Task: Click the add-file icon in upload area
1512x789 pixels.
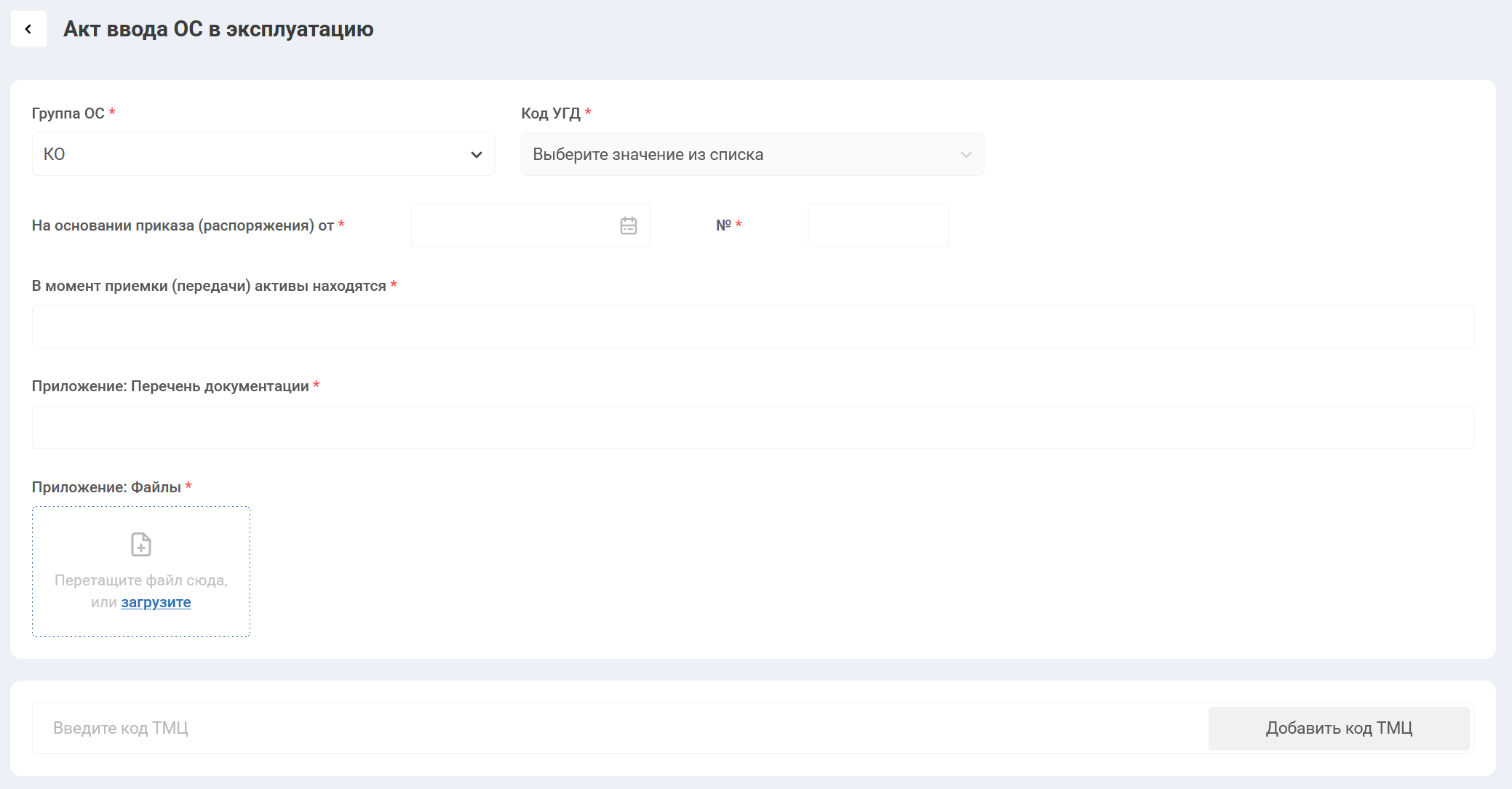Action: [x=141, y=545]
